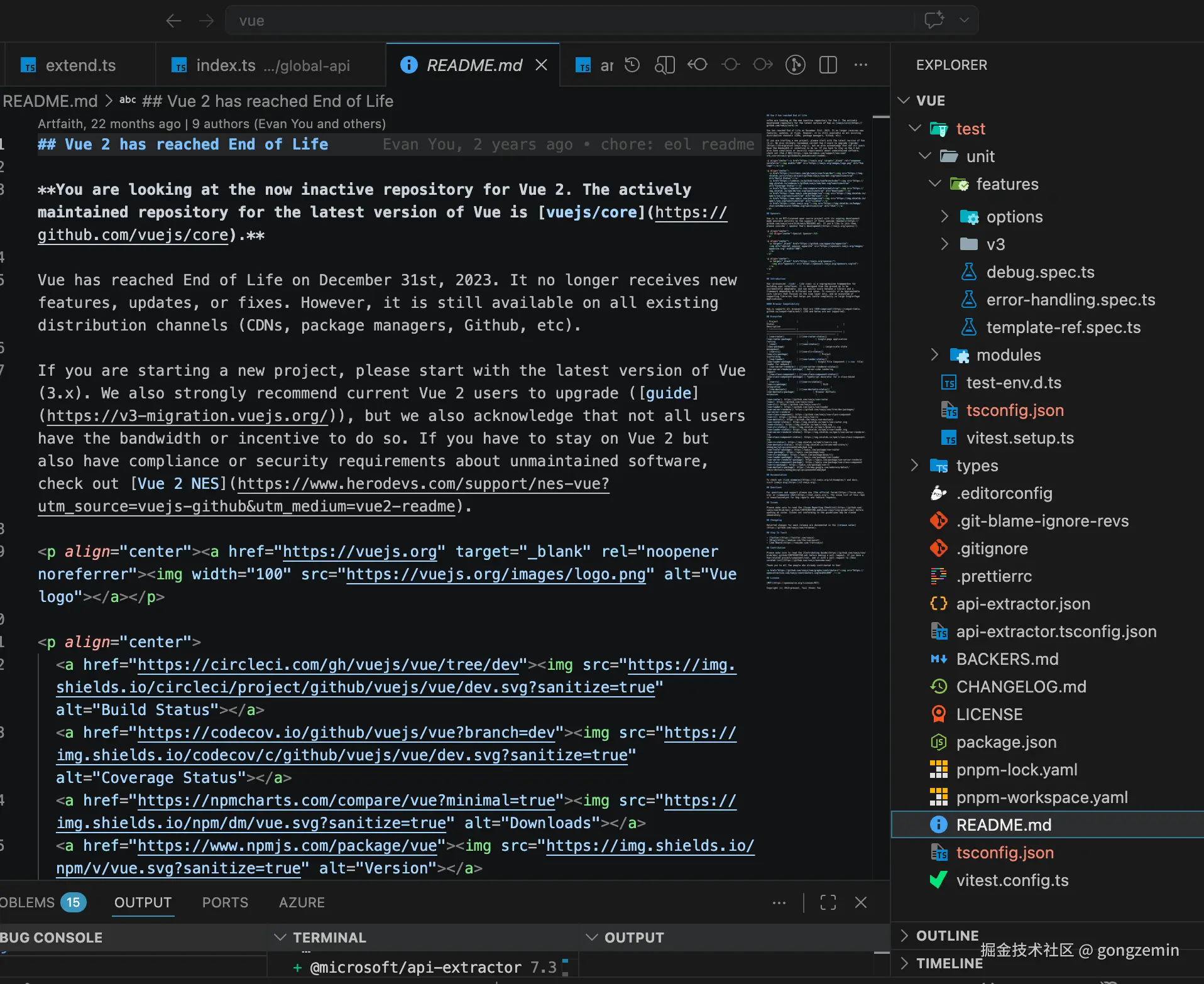Viewport: 1204px width, 984px height.
Task: Expand the v3 folder
Action: pyautogui.click(x=945, y=244)
